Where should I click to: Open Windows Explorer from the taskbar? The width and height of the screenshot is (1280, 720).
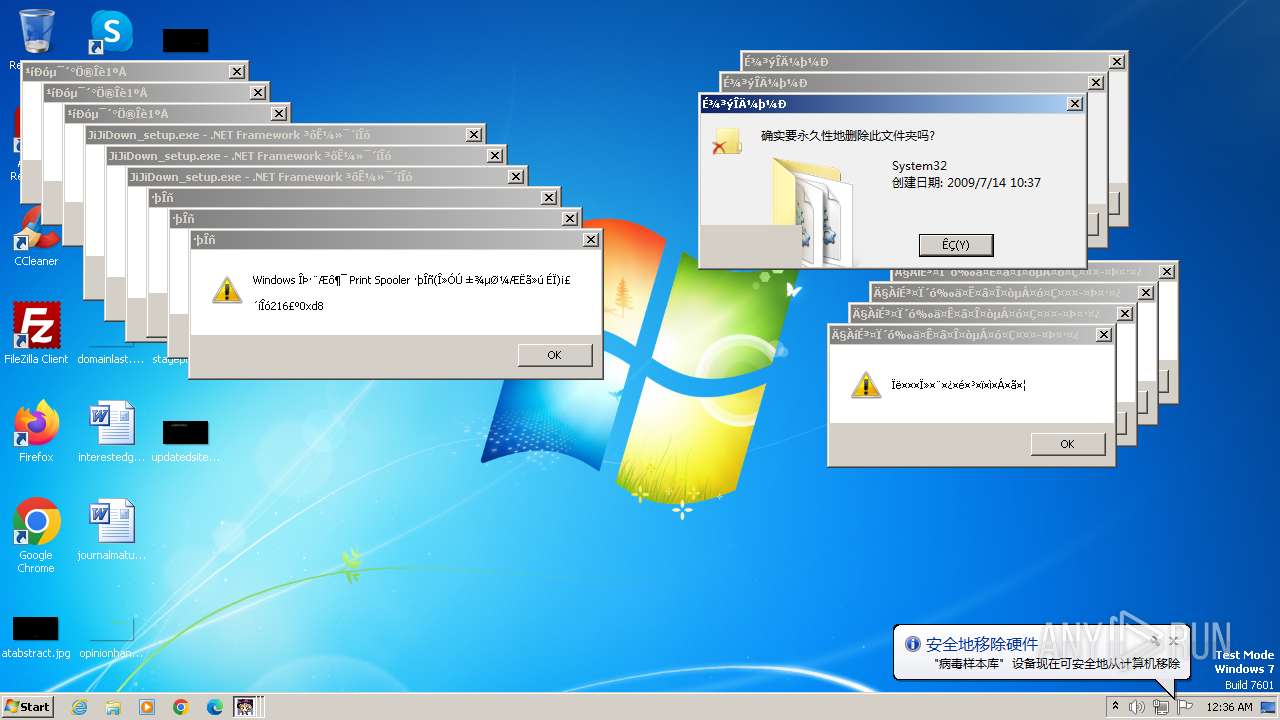pyautogui.click(x=113, y=707)
